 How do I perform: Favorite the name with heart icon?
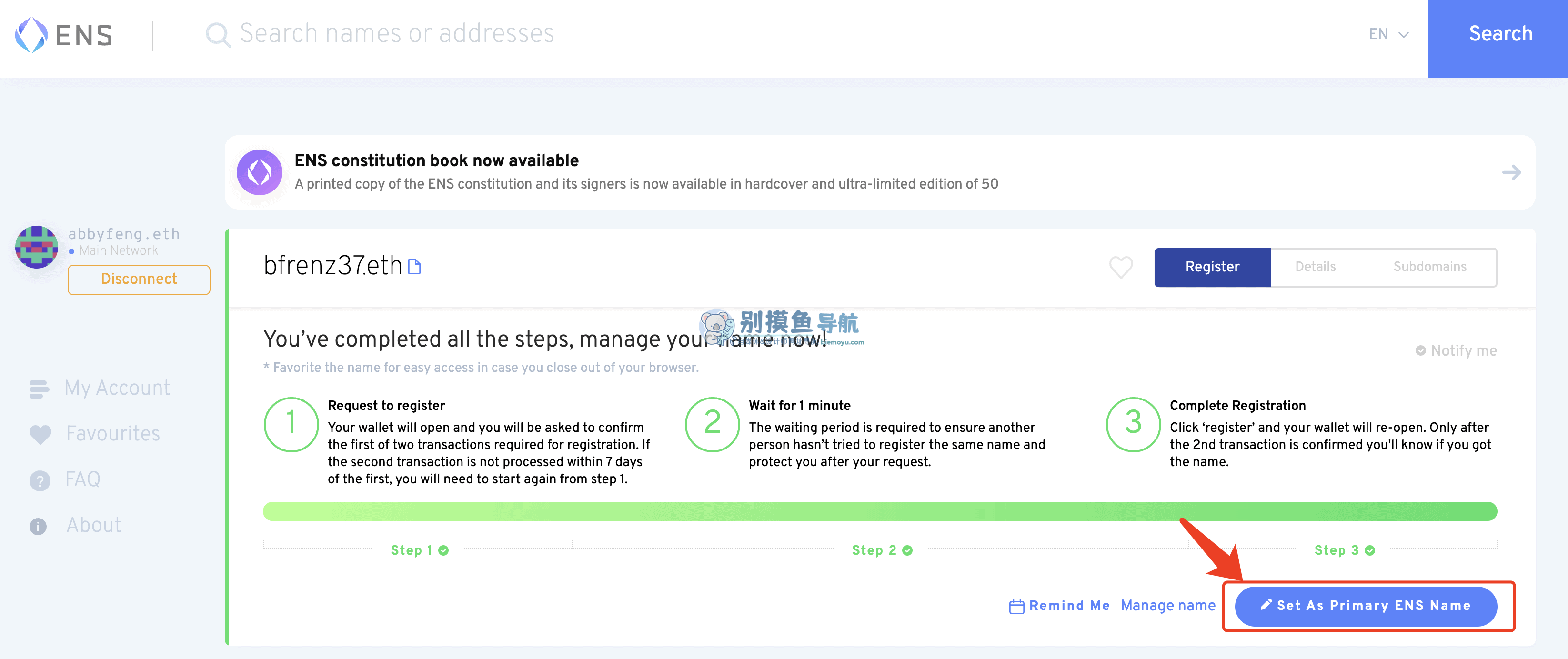(x=1121, y=267)
